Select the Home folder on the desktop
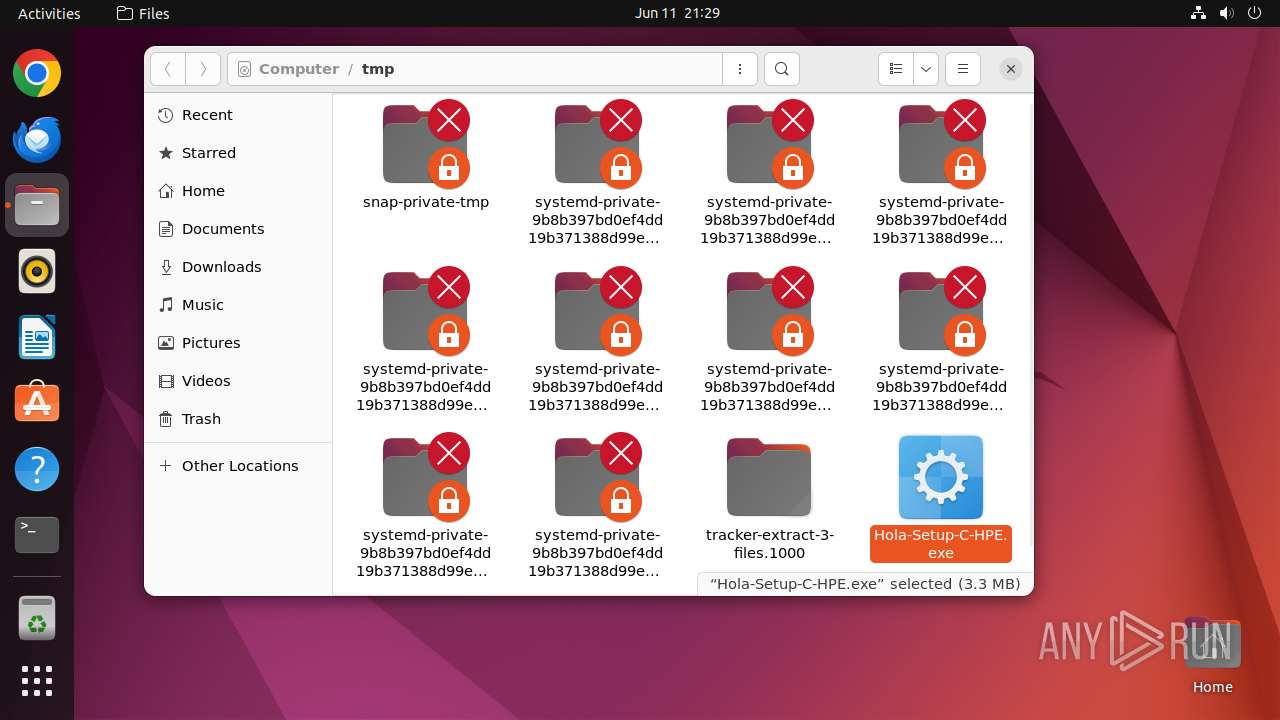The image size is (1280, 720). [1212, 656]
